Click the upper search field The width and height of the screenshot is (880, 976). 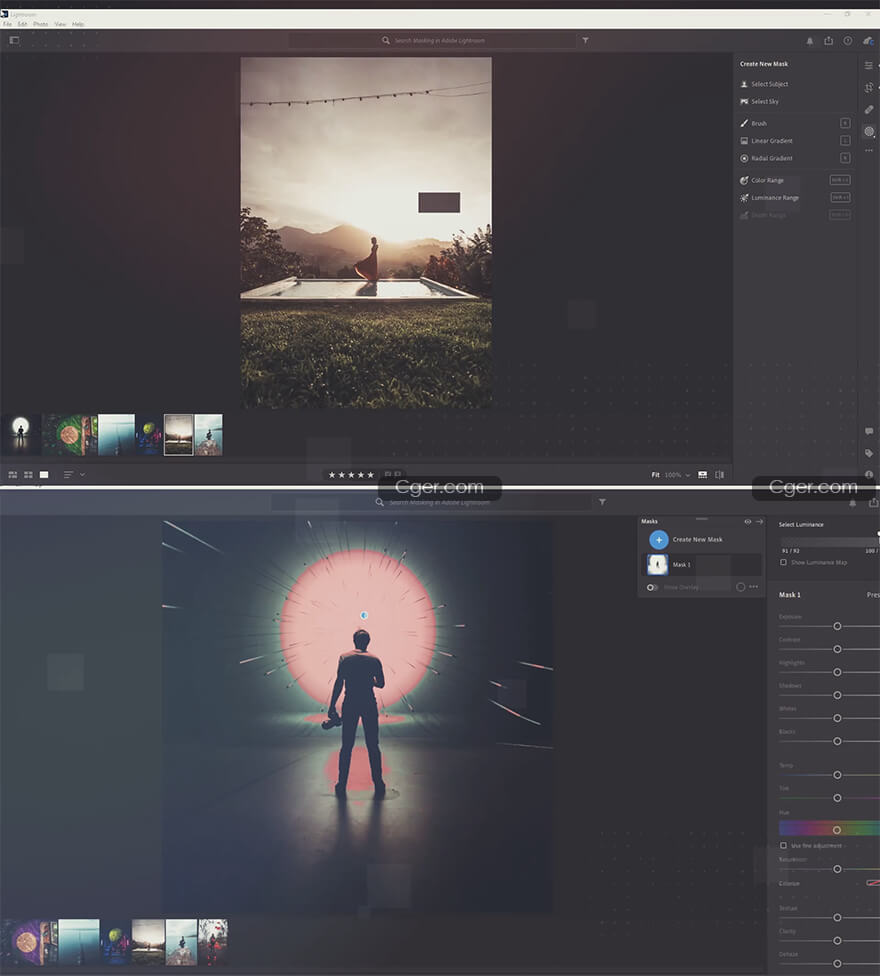click(x=432, y=40)
